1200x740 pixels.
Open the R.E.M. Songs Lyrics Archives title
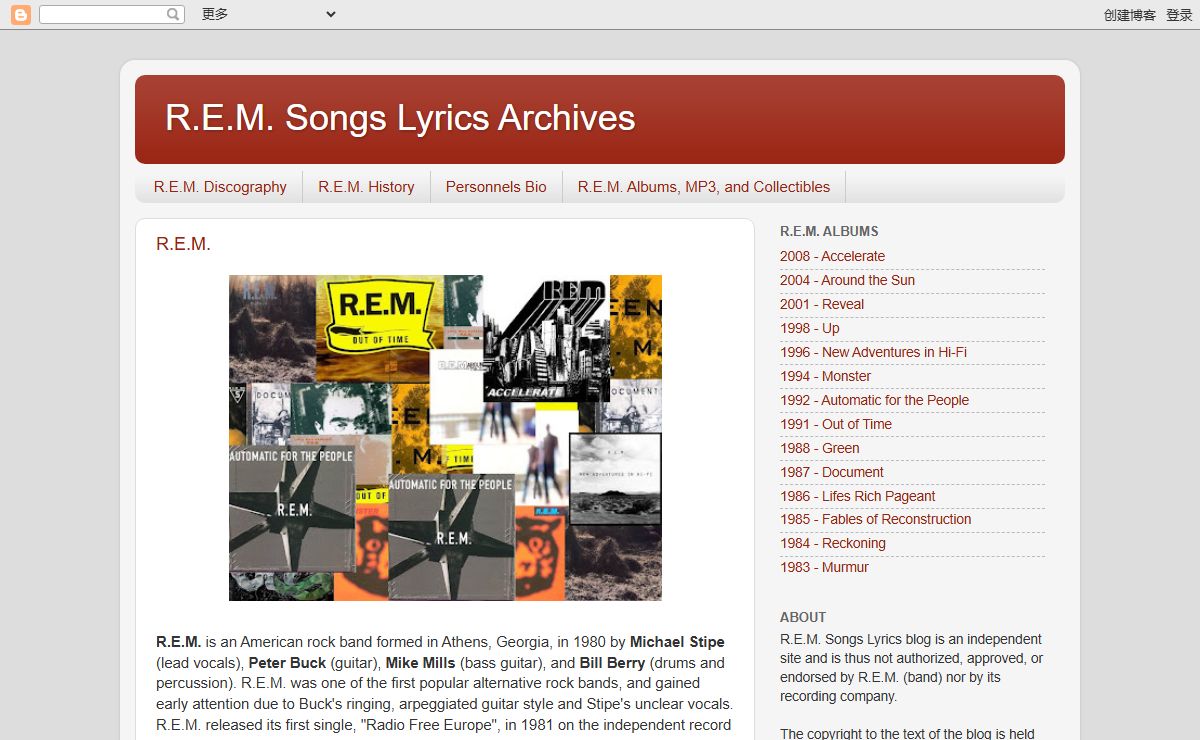[x=400, y=118]
